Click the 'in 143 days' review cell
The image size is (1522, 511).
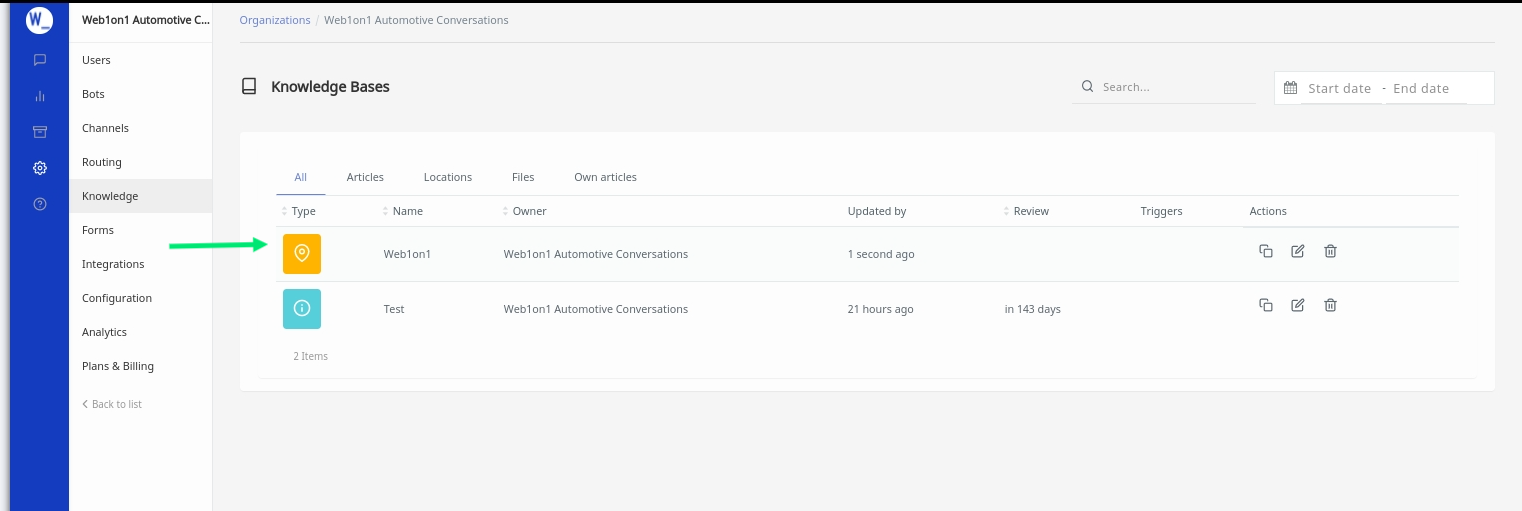(x=1033, y=309)
